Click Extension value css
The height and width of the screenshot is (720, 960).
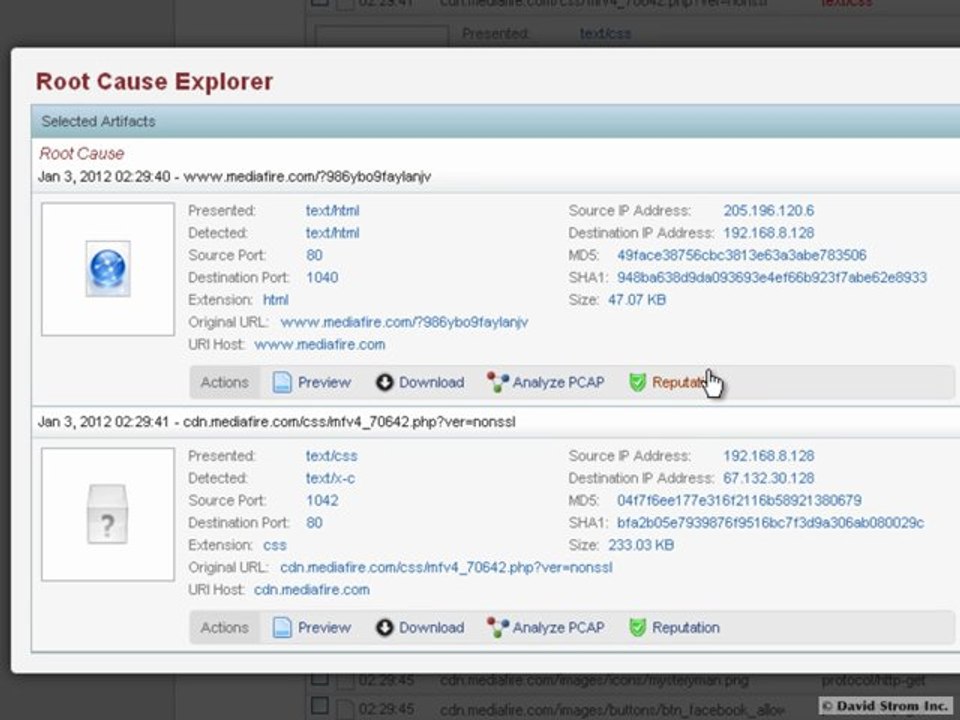pos(275,546)
